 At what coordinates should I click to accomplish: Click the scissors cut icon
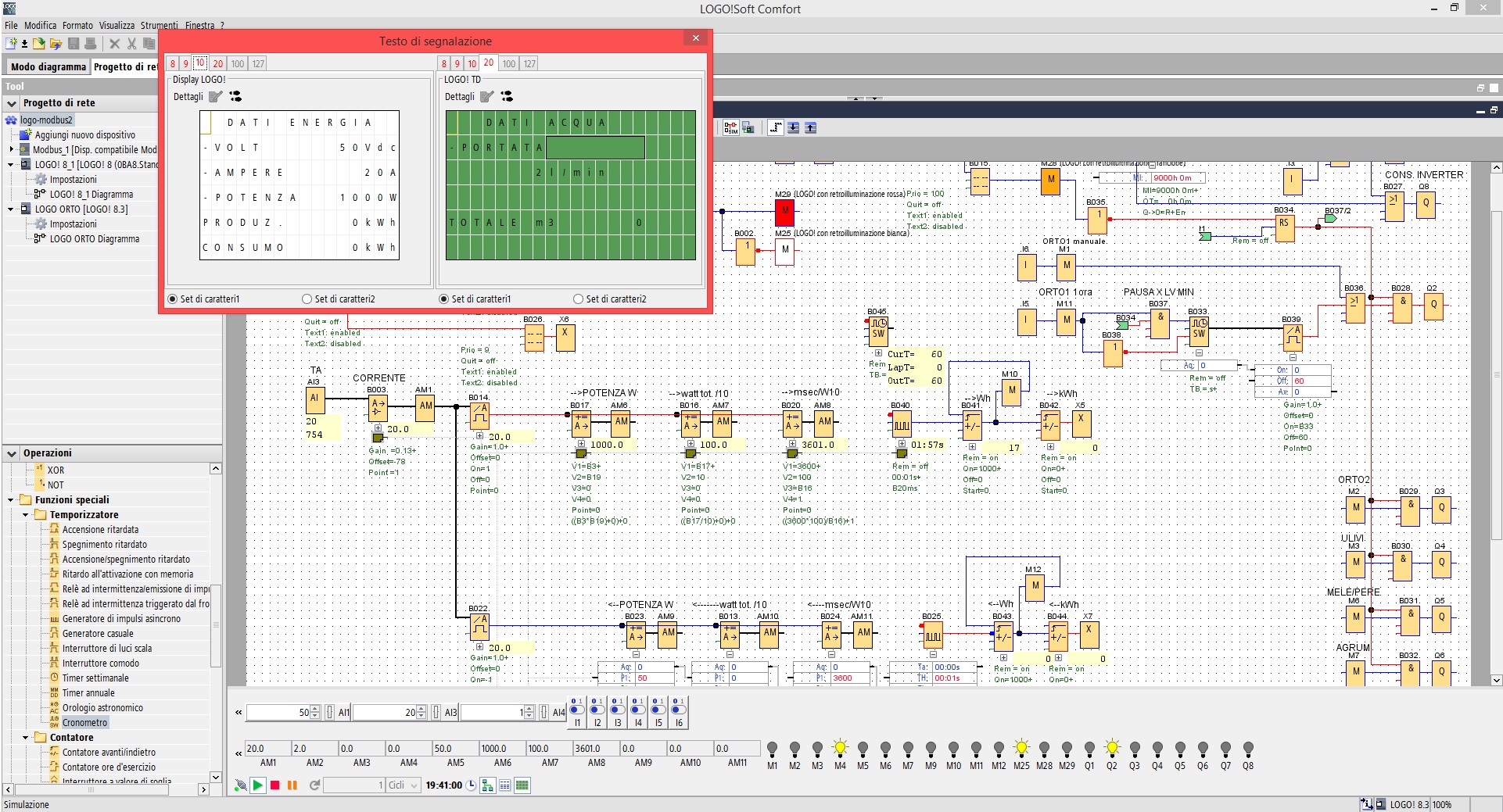click(x=131, y=44)
